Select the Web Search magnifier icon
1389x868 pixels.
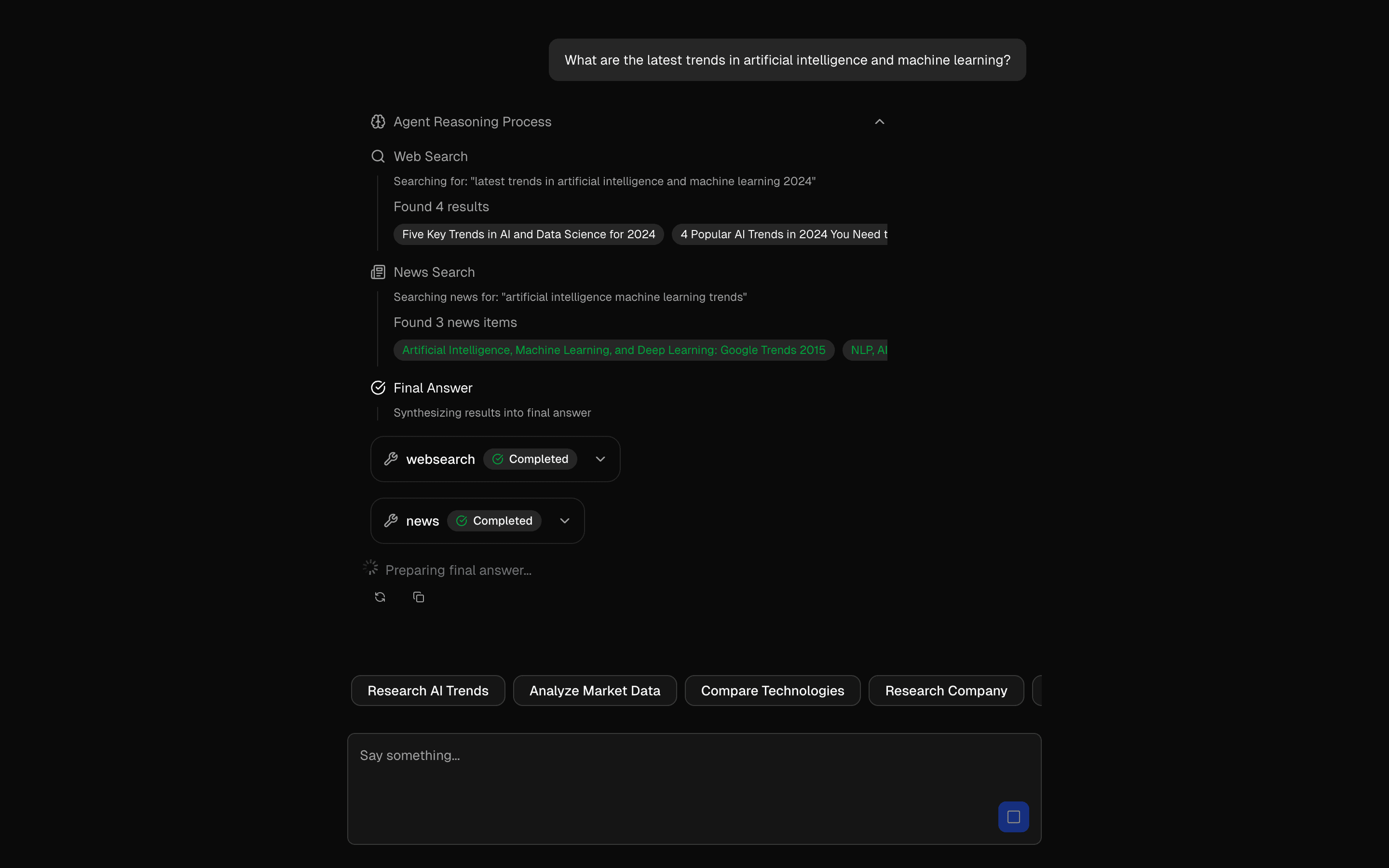pos(378,156)
